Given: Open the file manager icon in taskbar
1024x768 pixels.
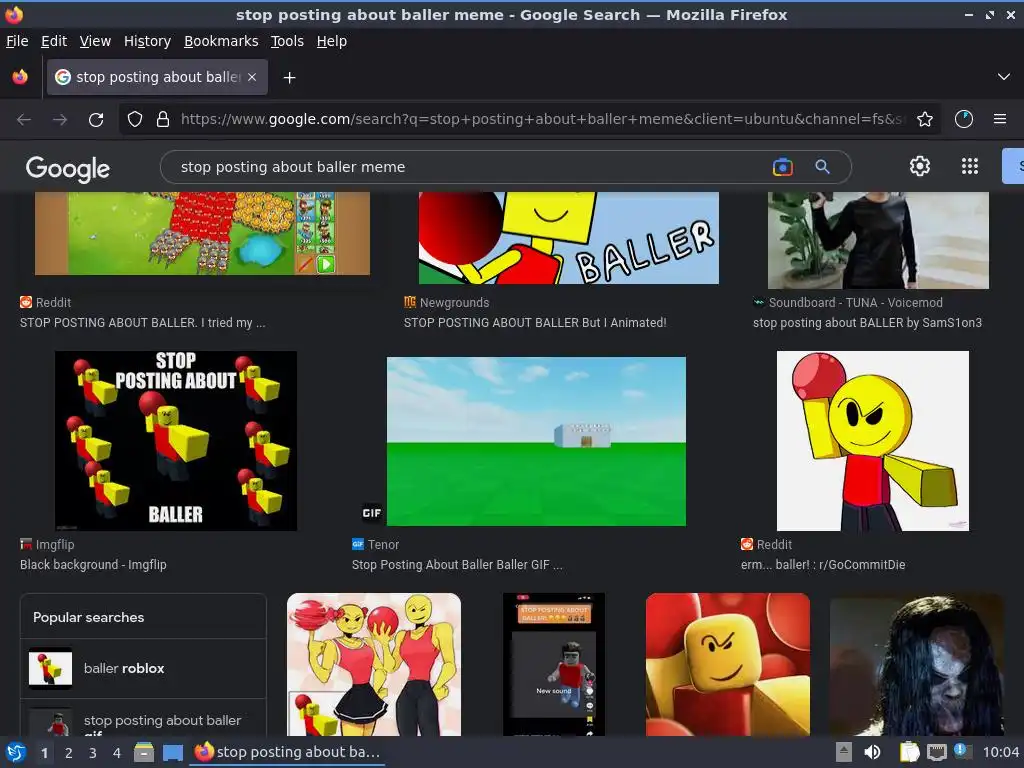Looking at the screenshot, I should [144, 752].
